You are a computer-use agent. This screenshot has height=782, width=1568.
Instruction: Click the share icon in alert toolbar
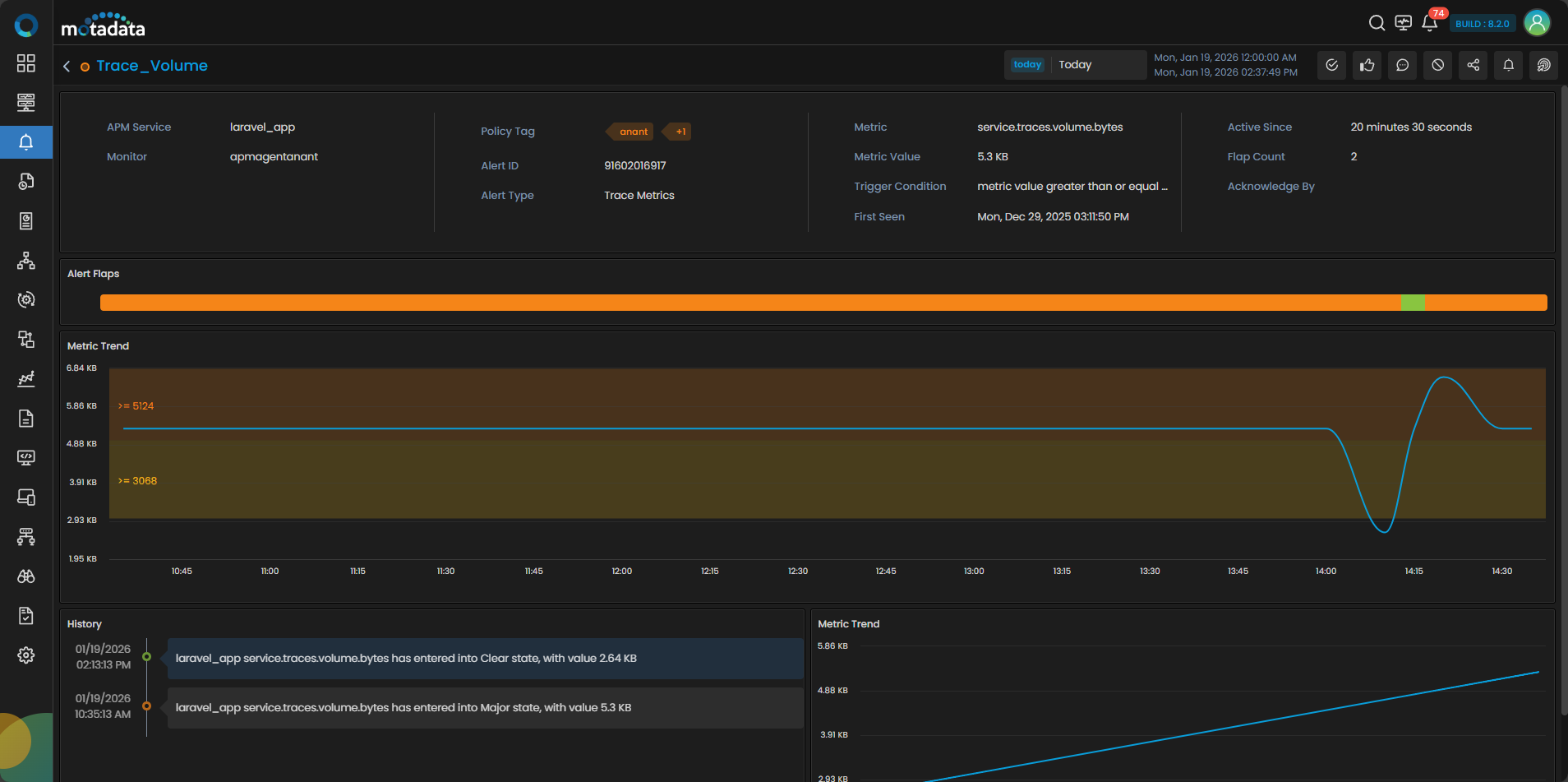point(1473,65)
